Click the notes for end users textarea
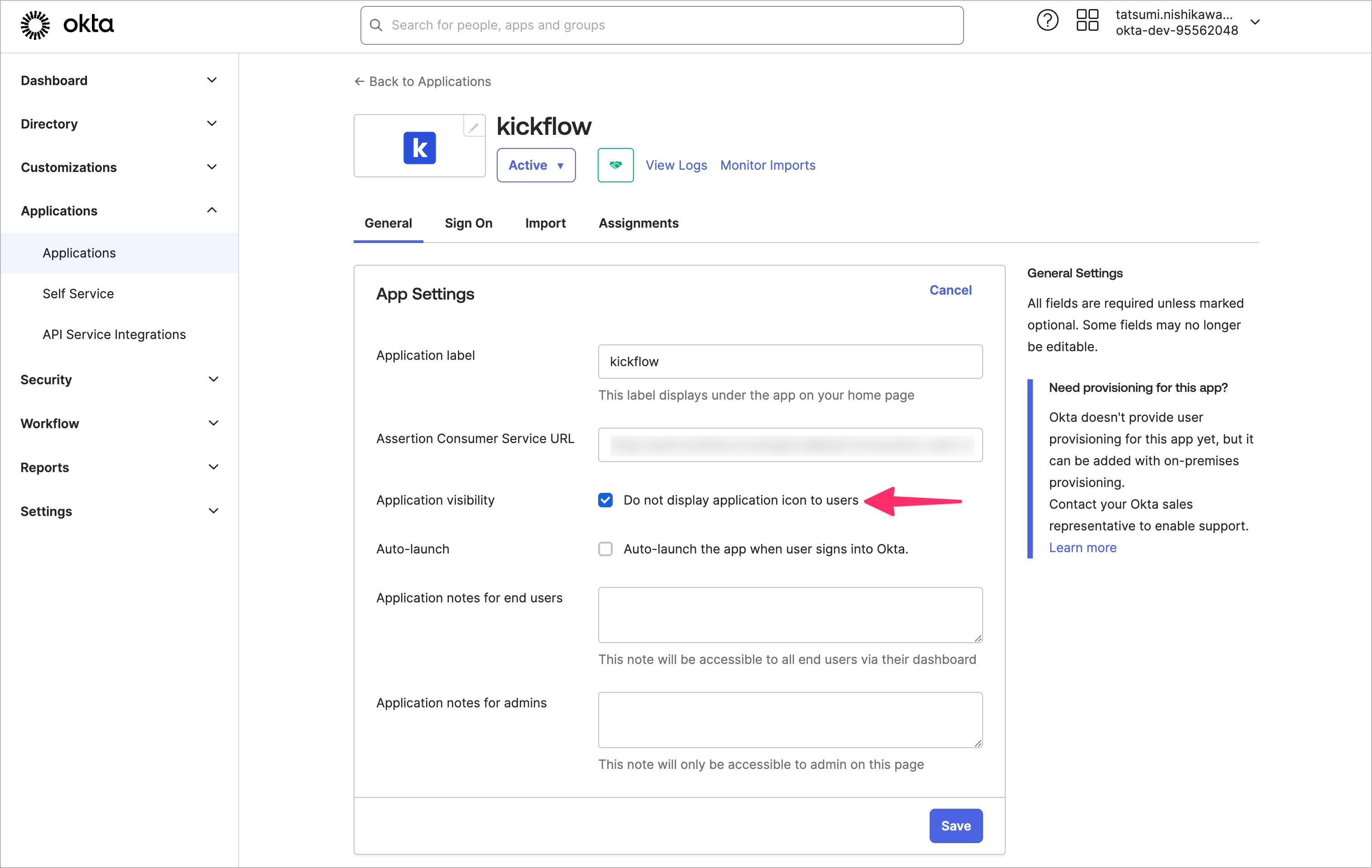1372x868 pixels. coord(790,615)
